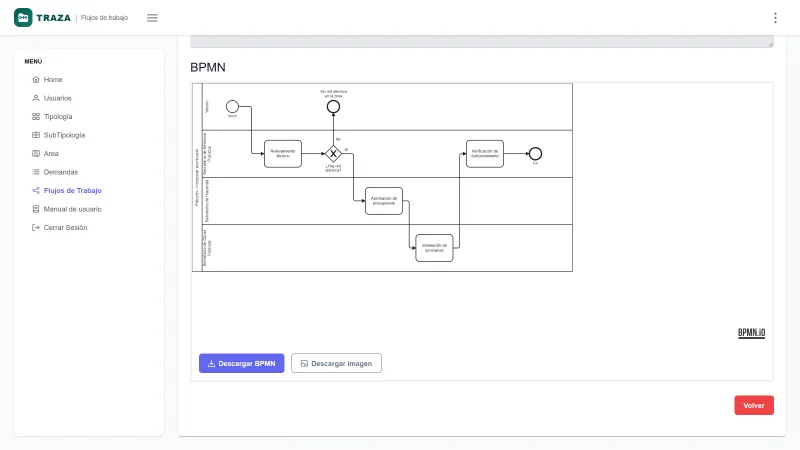Select the Verificación de funcionamiento task box
The height and width of the screenshot is (450, 800).
coord(485,154)
